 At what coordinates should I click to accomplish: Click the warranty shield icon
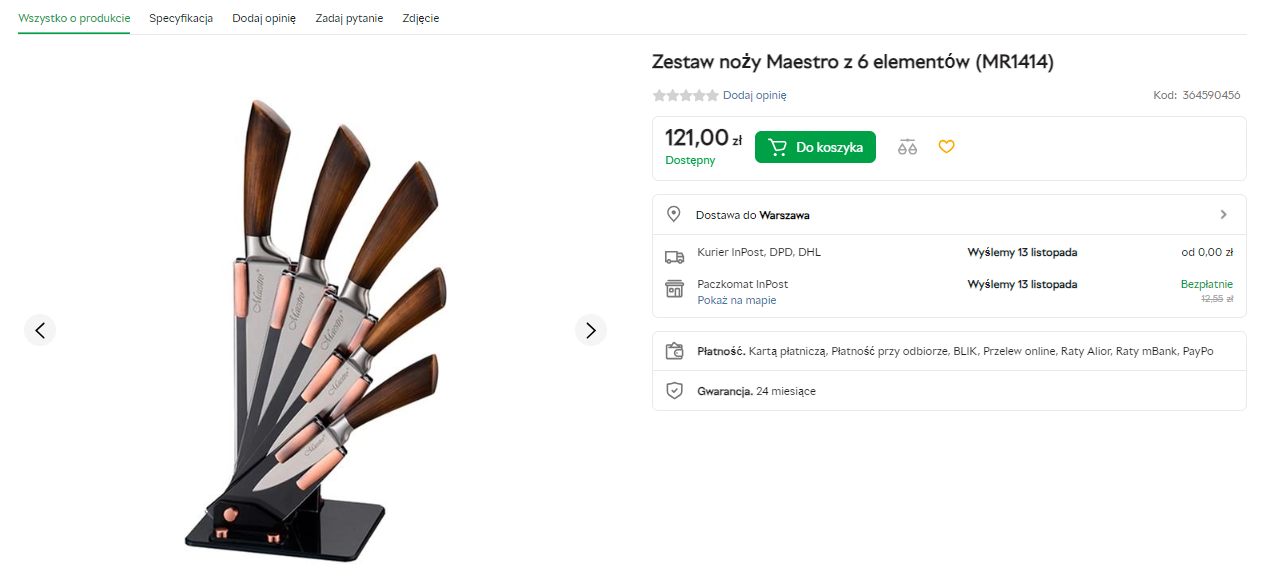674,390
